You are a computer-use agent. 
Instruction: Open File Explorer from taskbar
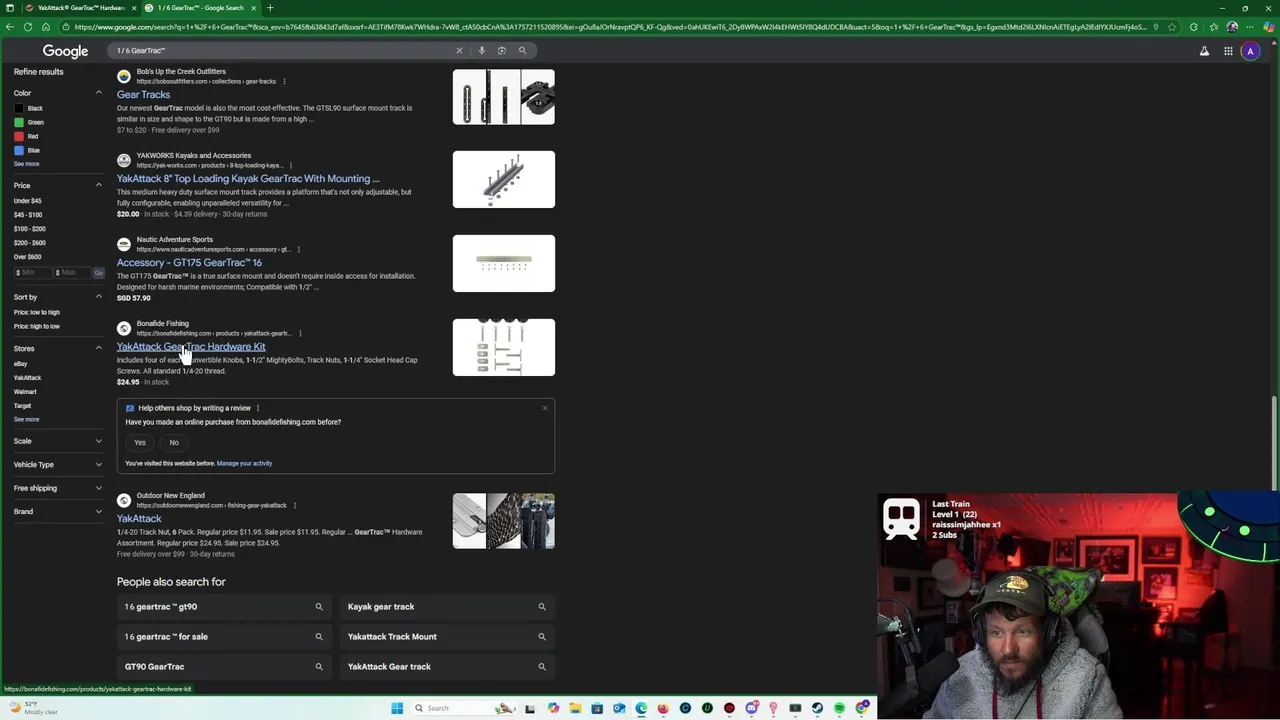[575, 708]
